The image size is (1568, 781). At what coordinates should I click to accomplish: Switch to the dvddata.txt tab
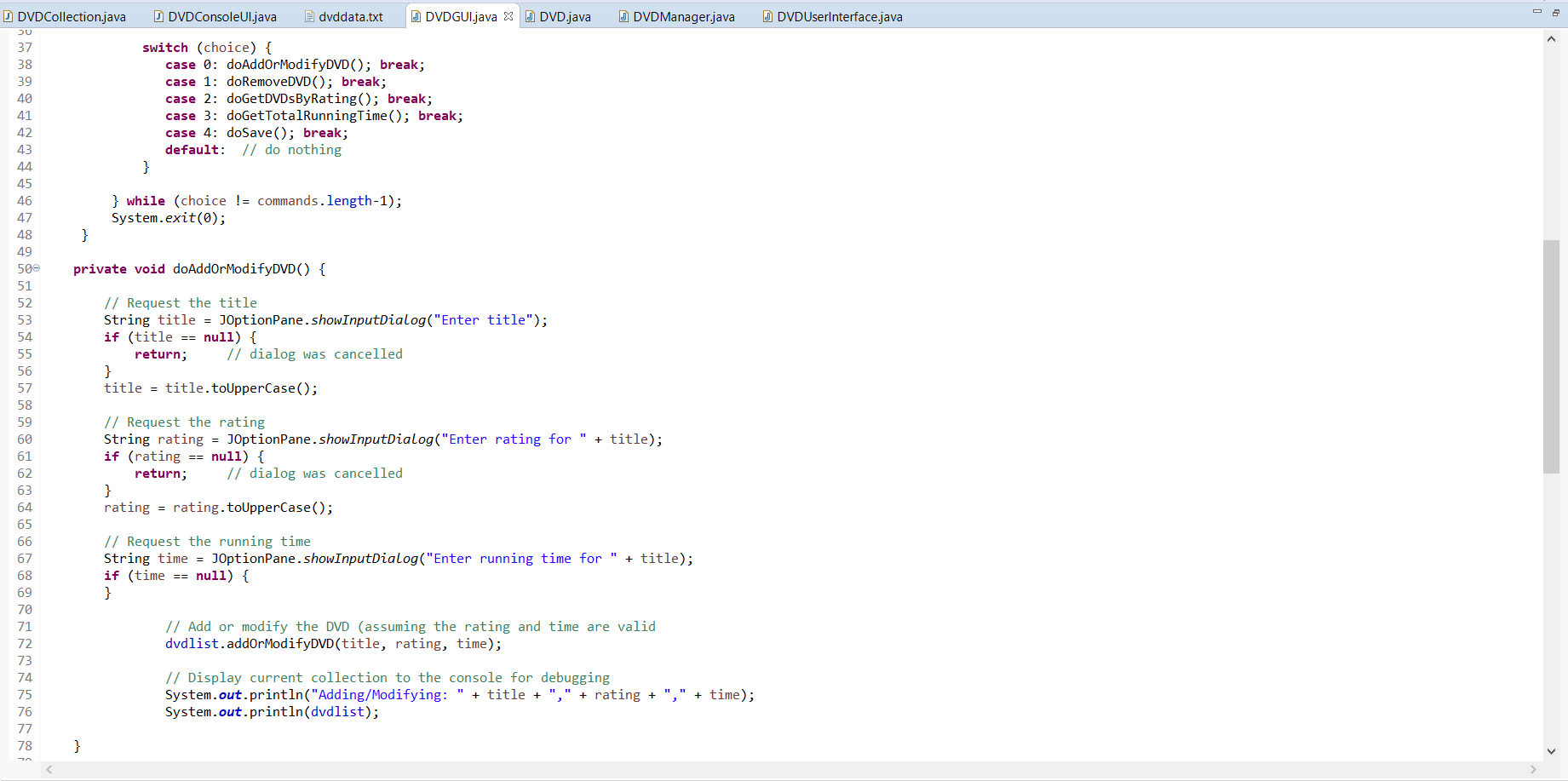tap(349, 15)
